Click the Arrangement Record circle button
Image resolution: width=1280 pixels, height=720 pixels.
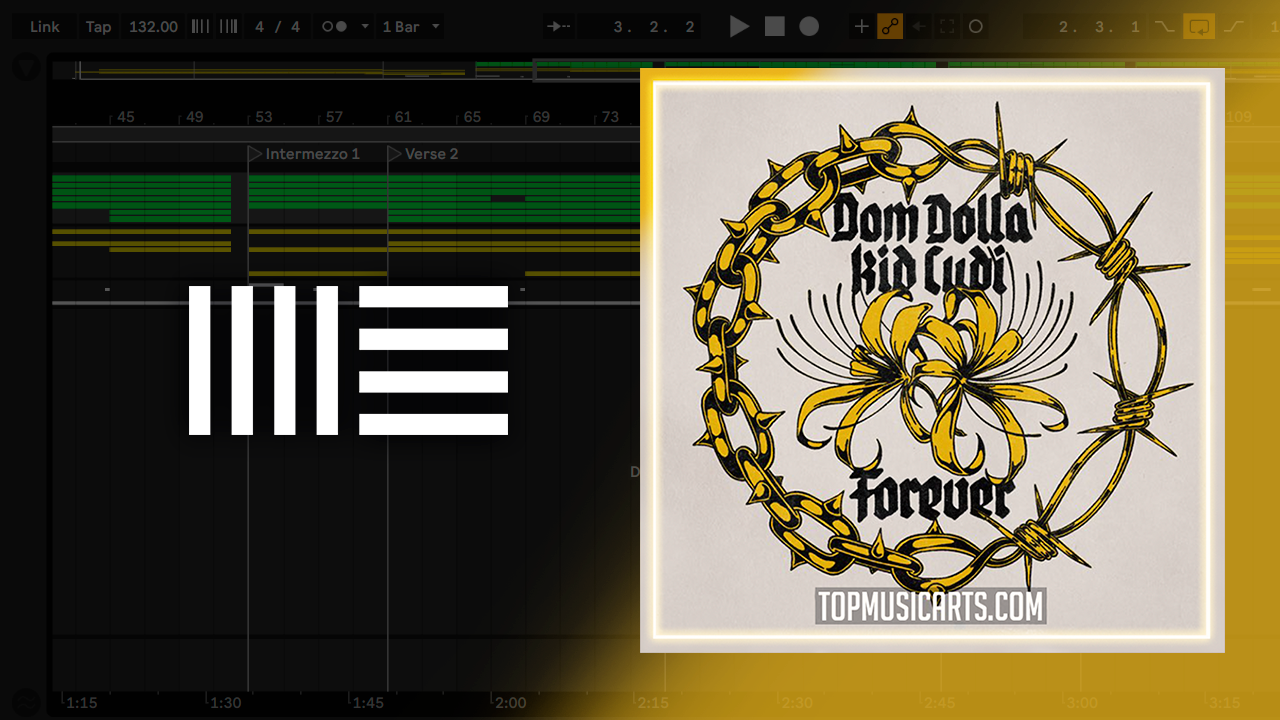[809, 27]
